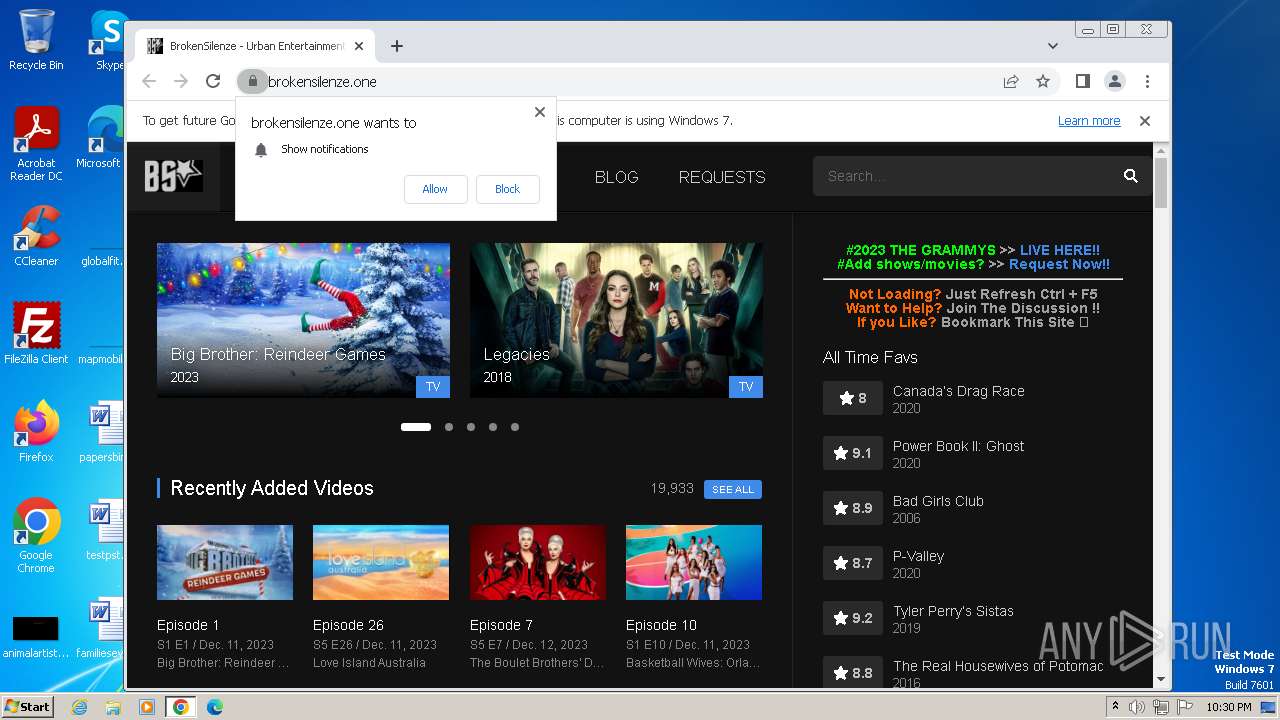The image size is (1280, 720).
Task: Open Chrome three-dot menu
Action: 1147,81
